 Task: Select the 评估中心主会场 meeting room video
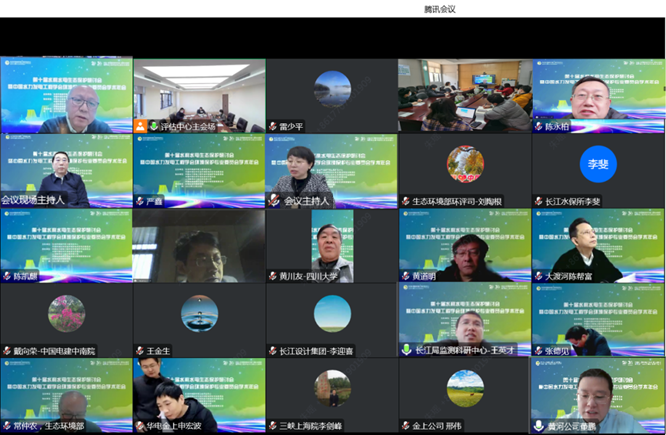coord(199,90)
